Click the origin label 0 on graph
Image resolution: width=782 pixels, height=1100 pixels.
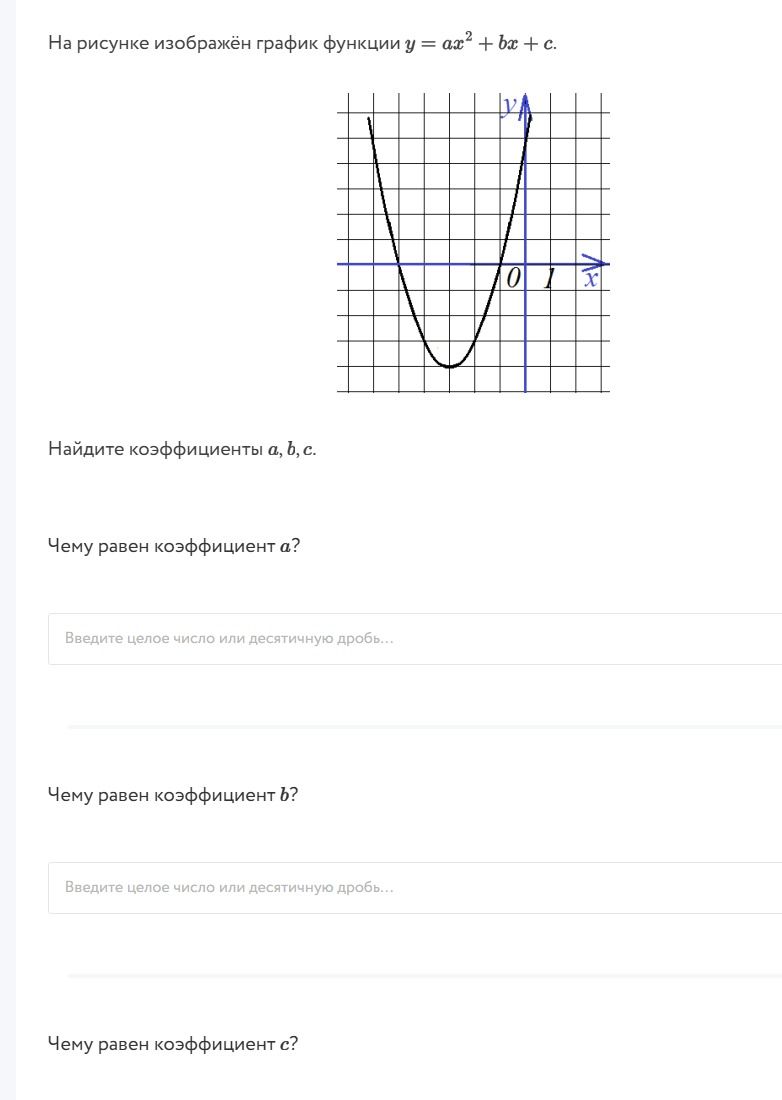(513, 279)
